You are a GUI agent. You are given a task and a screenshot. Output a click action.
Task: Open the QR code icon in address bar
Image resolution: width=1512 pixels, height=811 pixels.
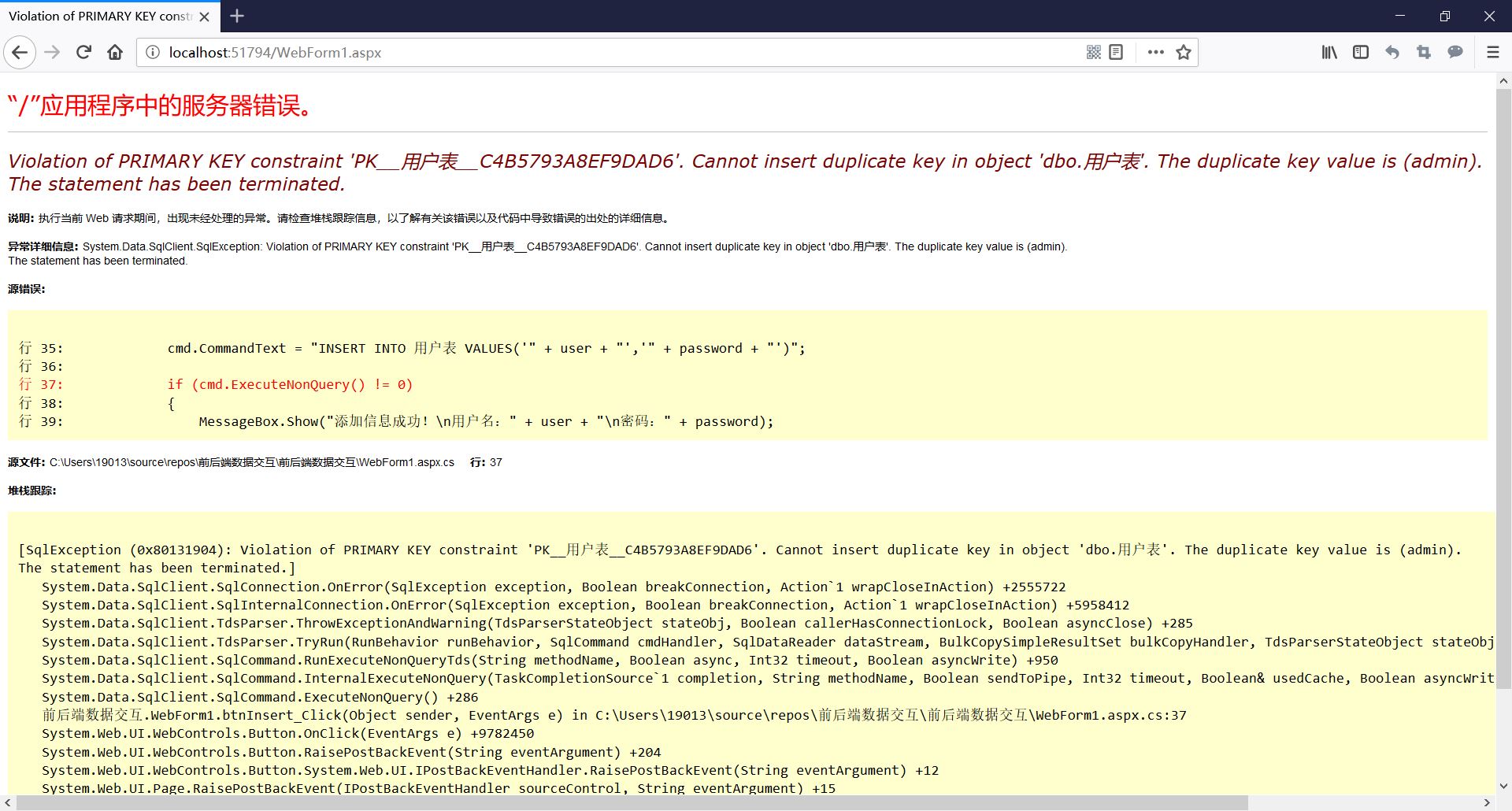pyautogui.click(x=1094, y=53)
